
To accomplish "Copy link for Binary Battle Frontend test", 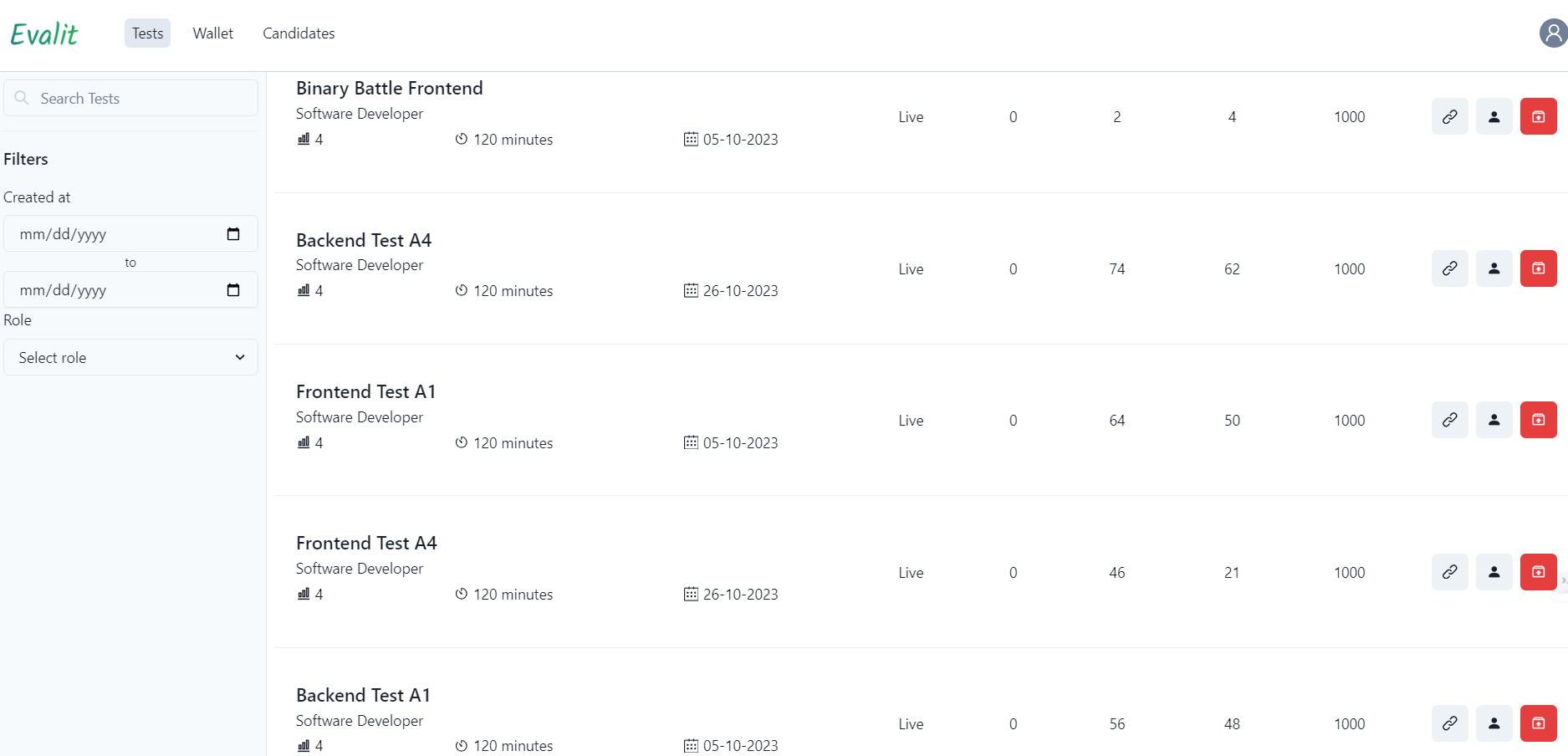I will [1449, 117].
